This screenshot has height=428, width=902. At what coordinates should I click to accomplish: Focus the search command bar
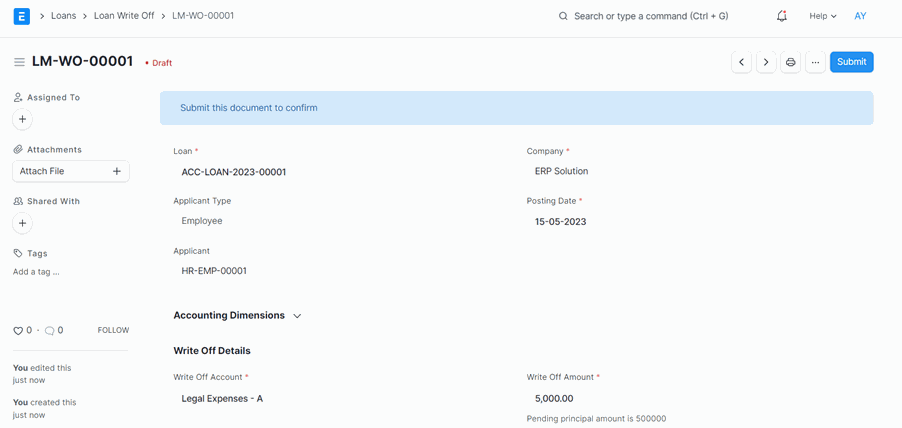click(x=651, y=16)
